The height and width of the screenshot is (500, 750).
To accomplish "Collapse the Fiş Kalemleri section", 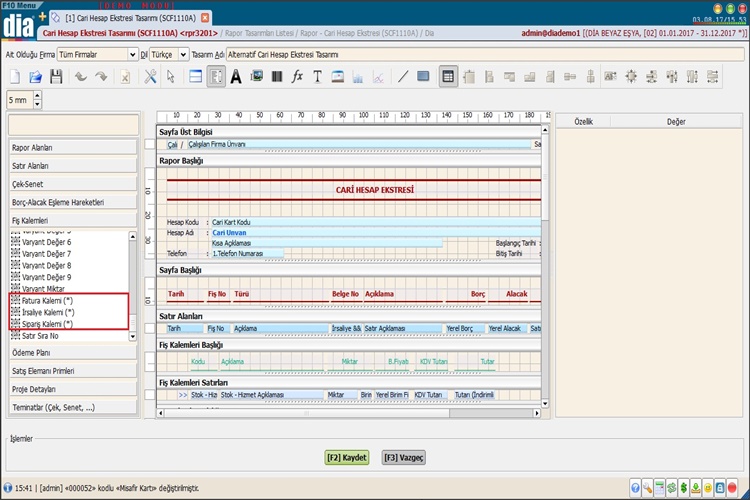I will click(x=73, y=220).
